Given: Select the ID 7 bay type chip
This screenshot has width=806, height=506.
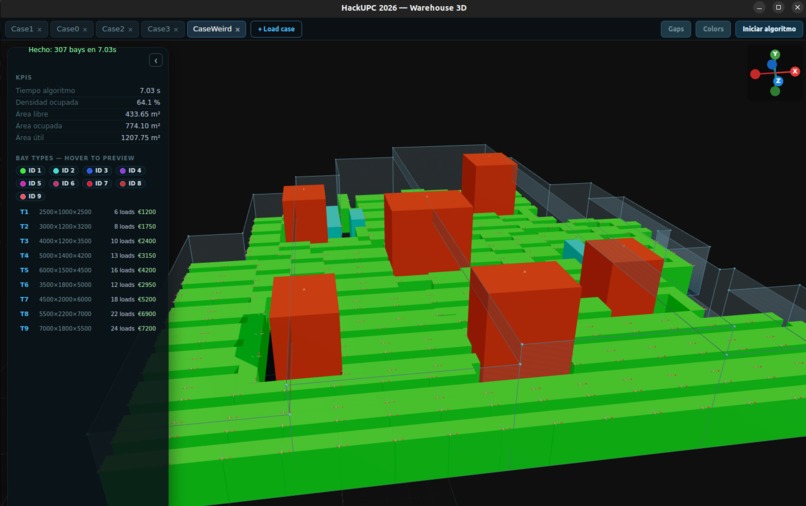Looking at the screenshot, I should click(97, 184).
